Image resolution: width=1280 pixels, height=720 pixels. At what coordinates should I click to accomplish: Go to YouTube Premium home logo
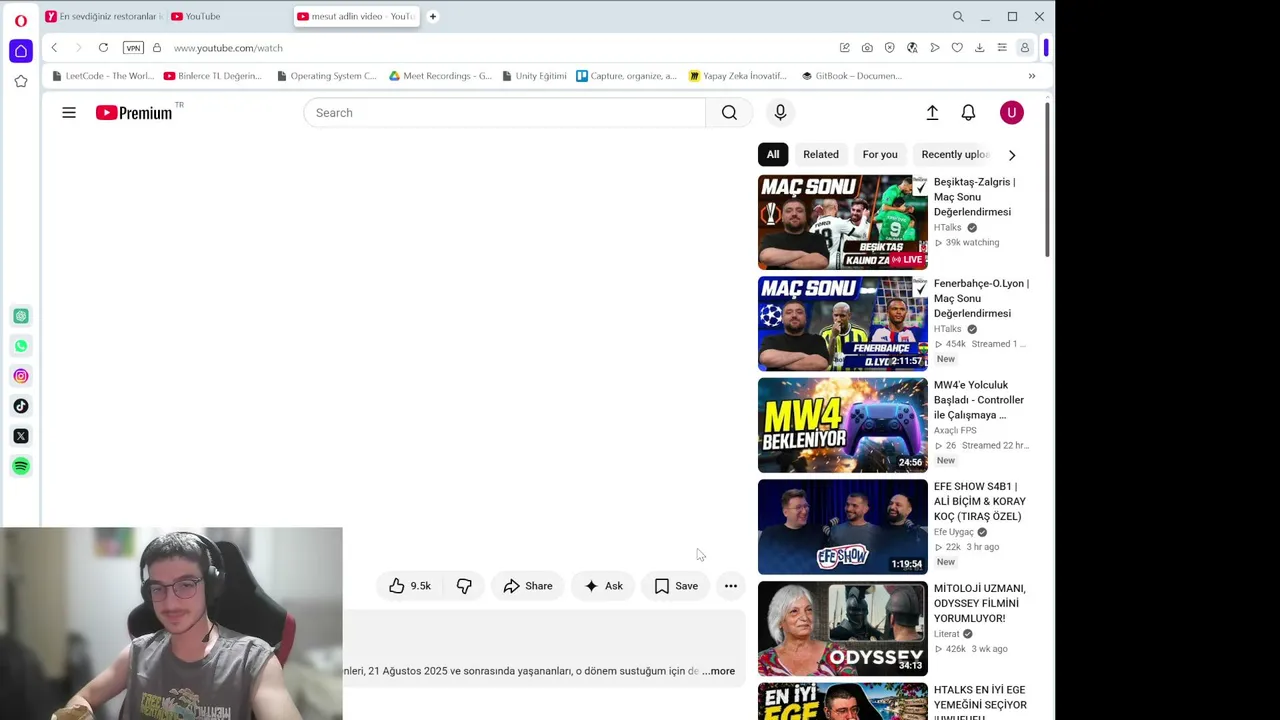tap(135, 113)
